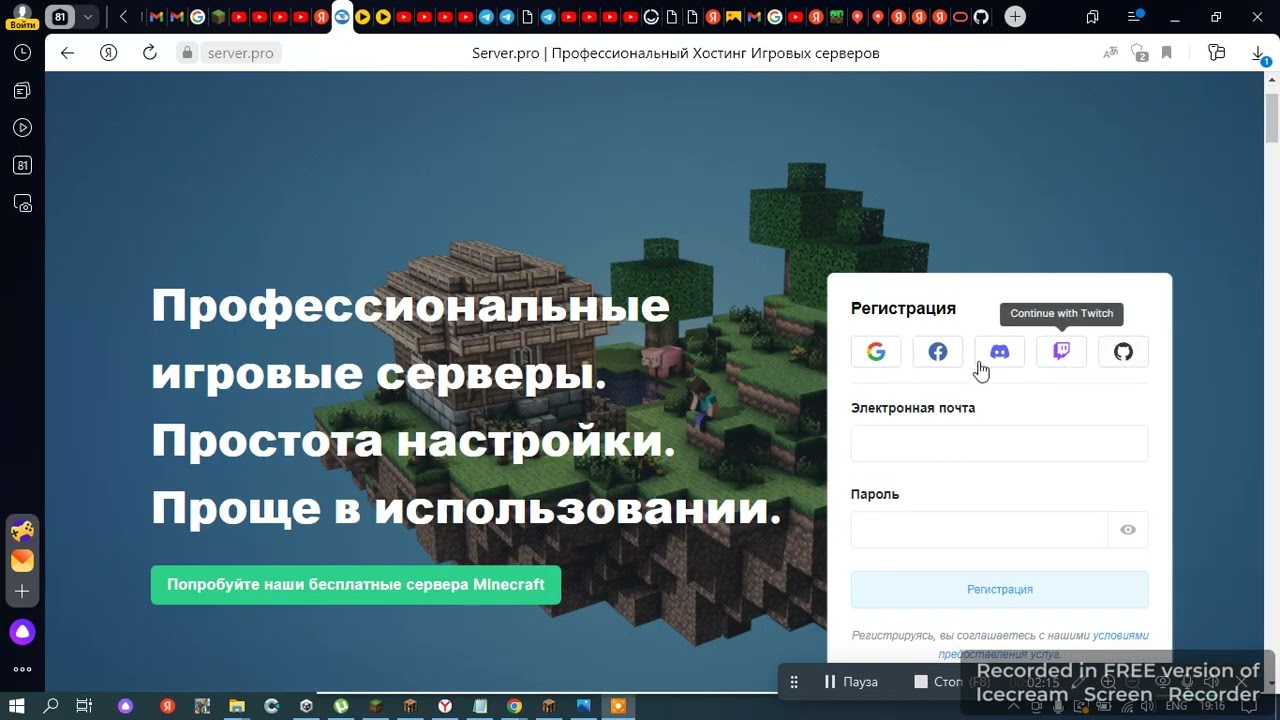The image size is (1280, 720).
Task: Continue registration with Google icon
Action: [876, 352]
